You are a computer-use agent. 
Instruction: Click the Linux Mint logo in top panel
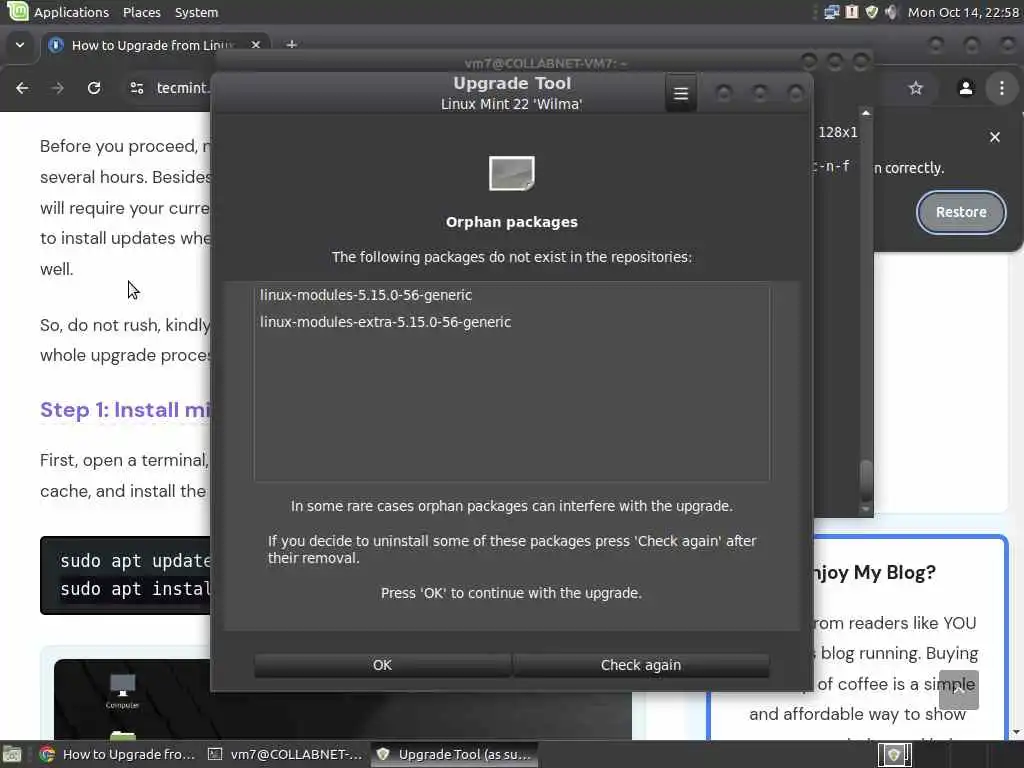[x=18, y=11]
